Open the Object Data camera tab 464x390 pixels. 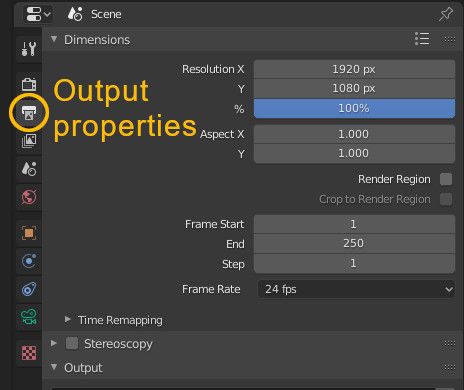29,317
